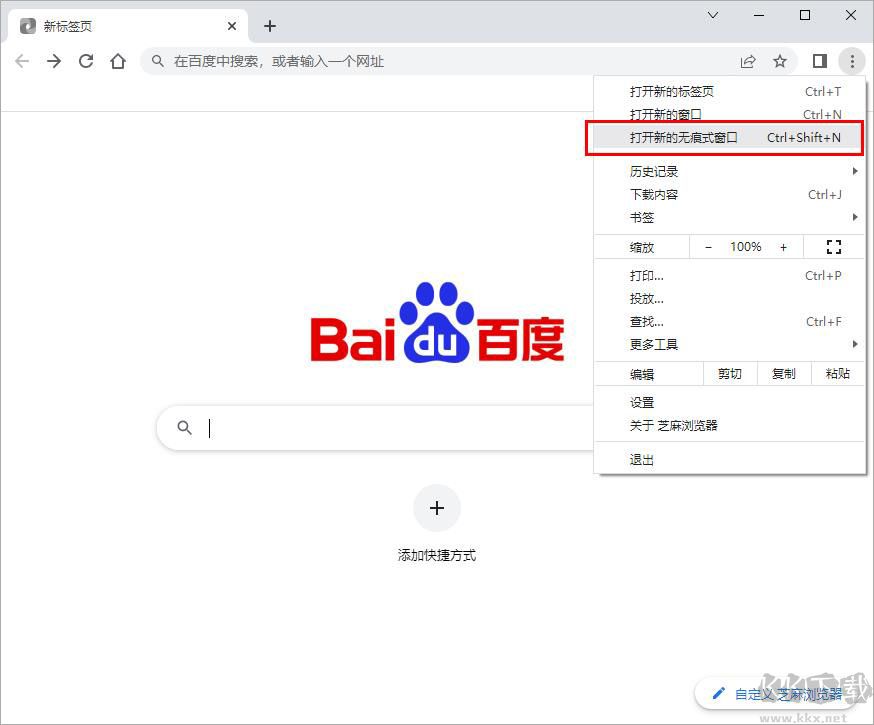Choose 打开新的窗口 menu entry
874x725 pixels.
[730, 114]
